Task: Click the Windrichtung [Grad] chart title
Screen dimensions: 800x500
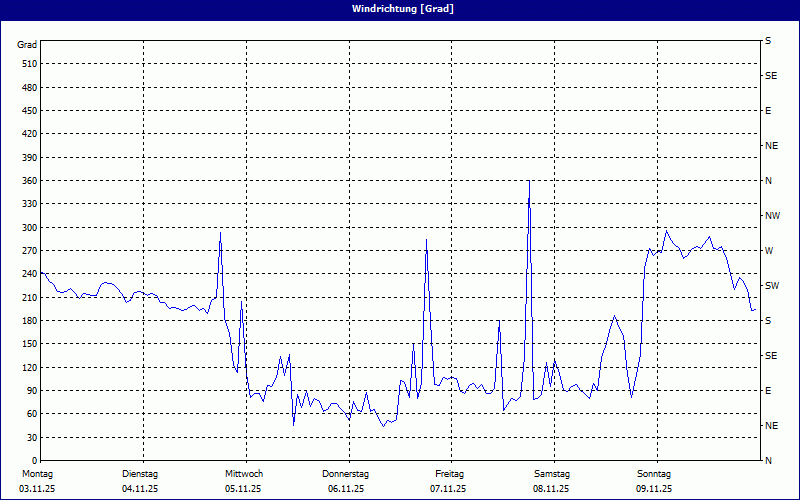Action: coord(399,9)
